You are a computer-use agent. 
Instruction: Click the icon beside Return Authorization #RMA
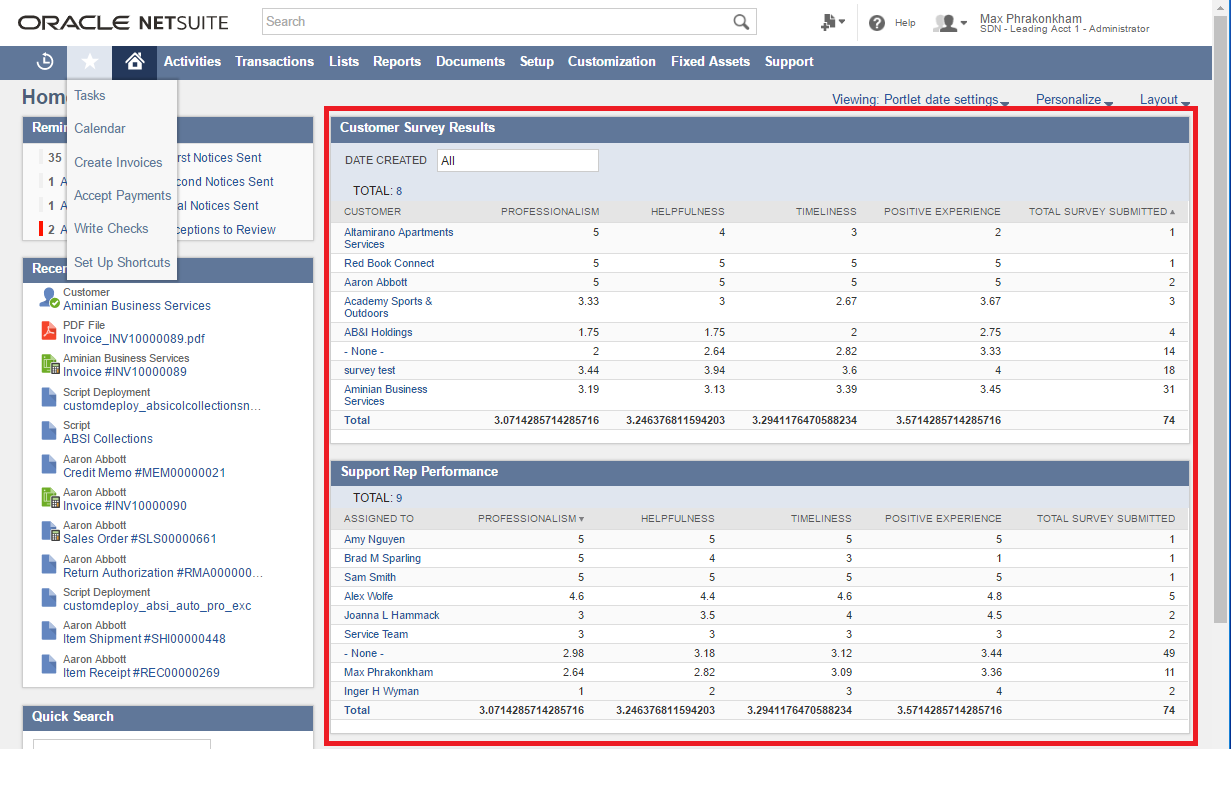(x=49, y=565)
